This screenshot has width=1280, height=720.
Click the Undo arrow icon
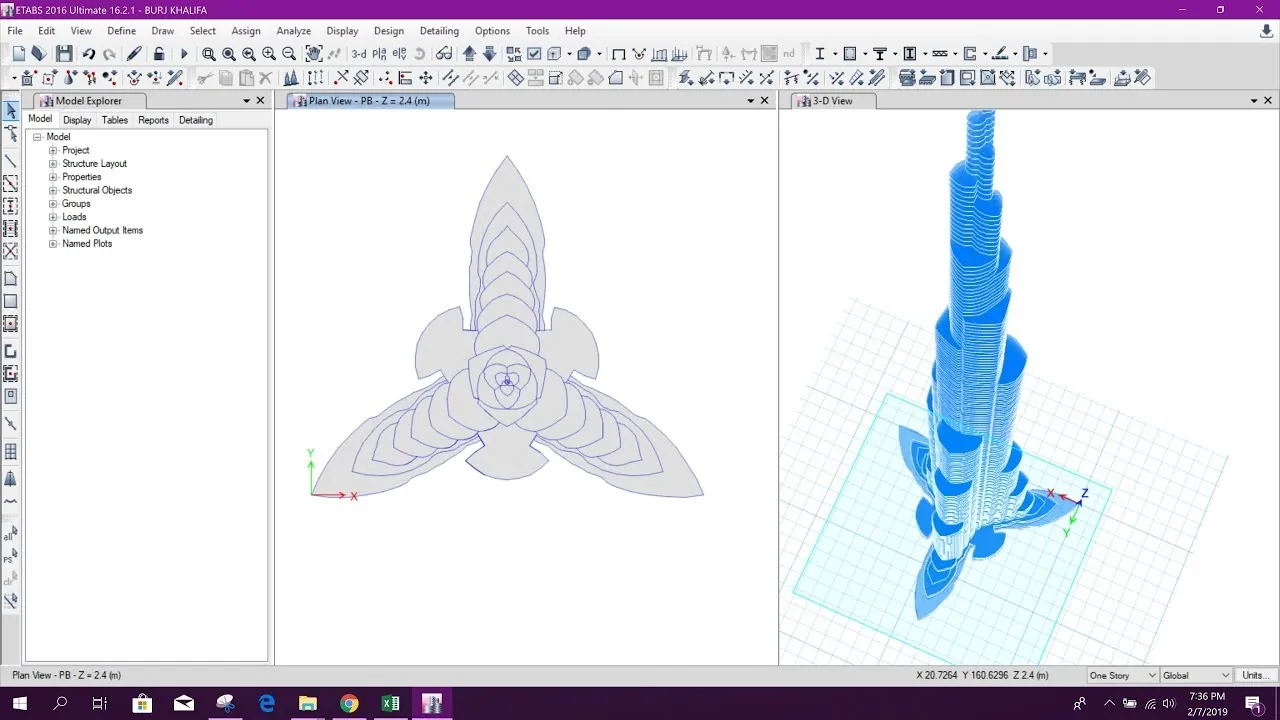point(89,54)
